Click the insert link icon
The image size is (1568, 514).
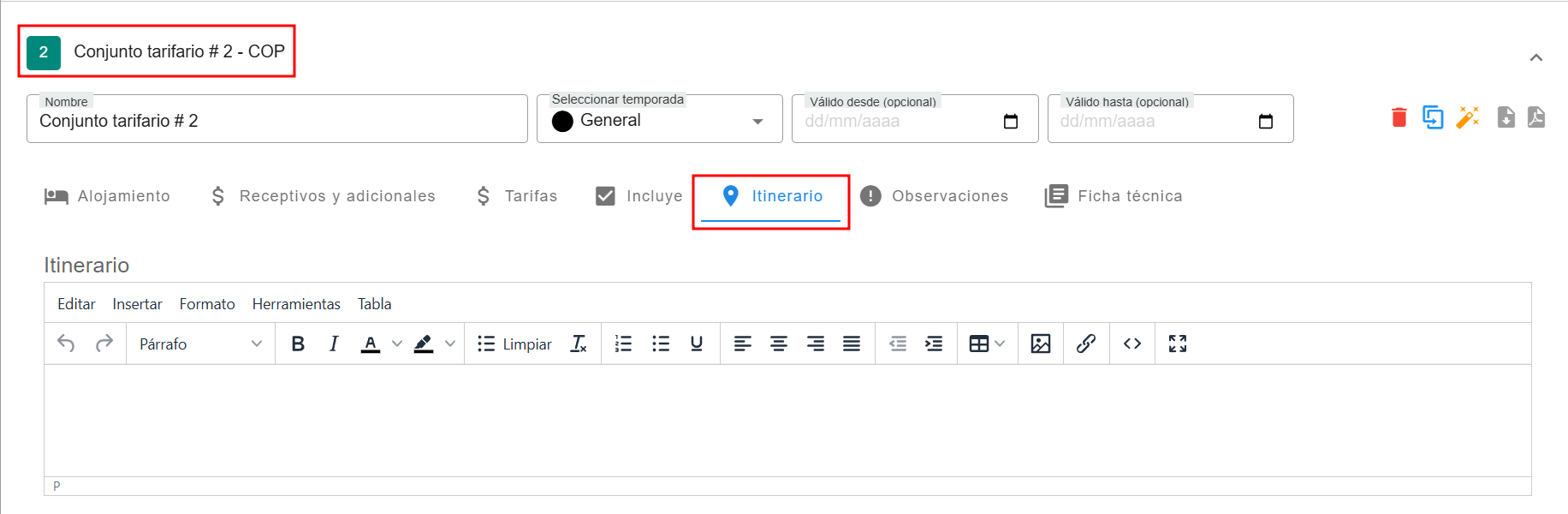pos(1085,344)
